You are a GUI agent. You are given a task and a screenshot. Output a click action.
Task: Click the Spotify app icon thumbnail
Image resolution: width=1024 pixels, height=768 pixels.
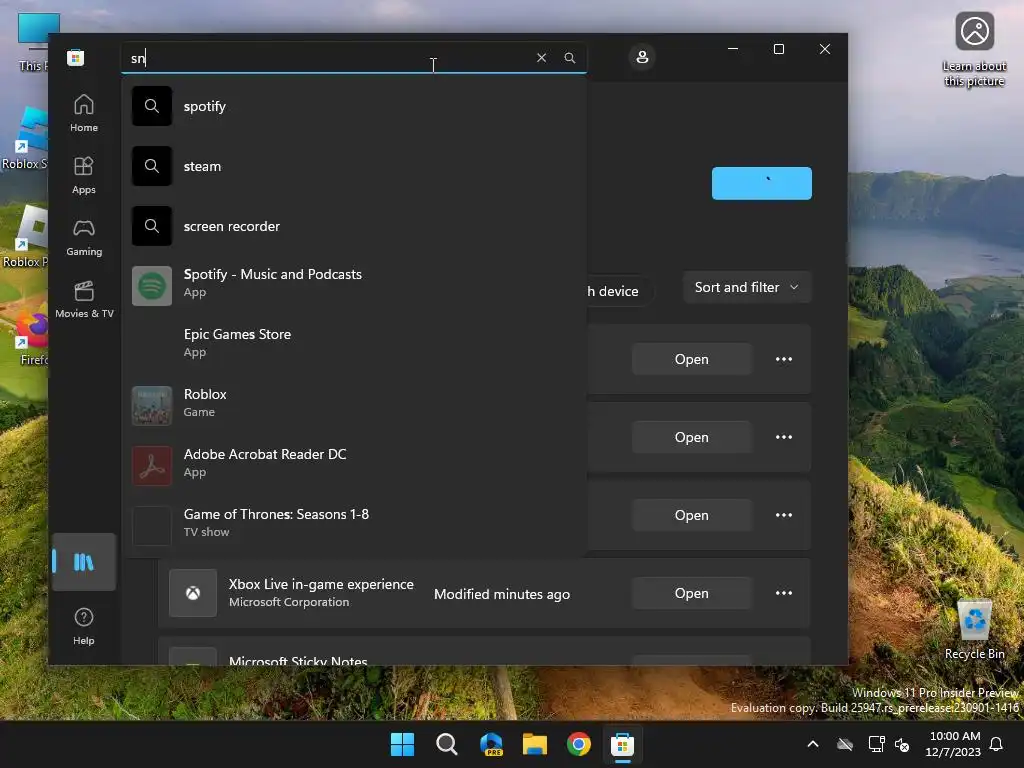(152, 286)
